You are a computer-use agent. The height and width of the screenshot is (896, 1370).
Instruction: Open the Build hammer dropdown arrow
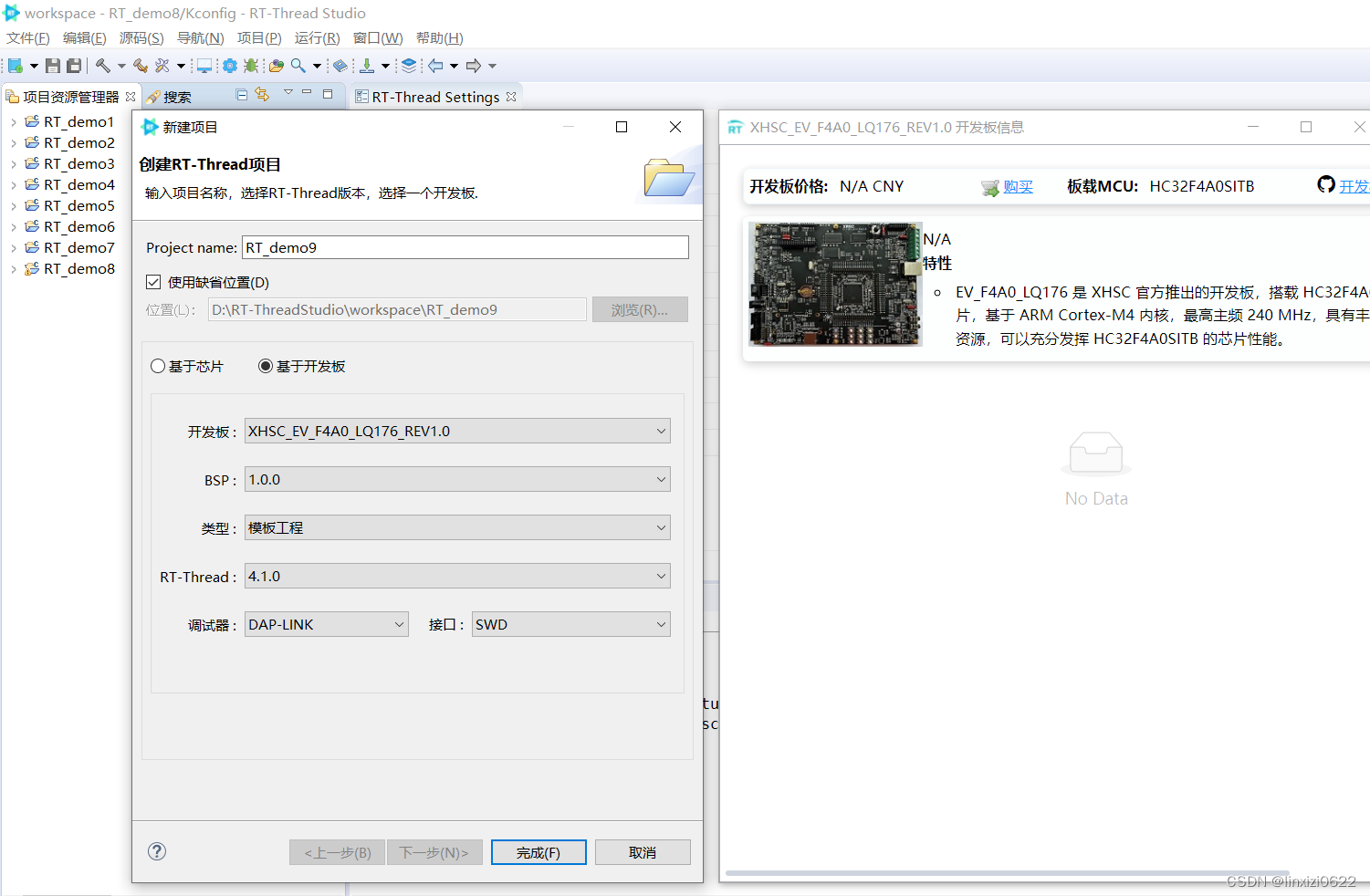tap(121, 66)
